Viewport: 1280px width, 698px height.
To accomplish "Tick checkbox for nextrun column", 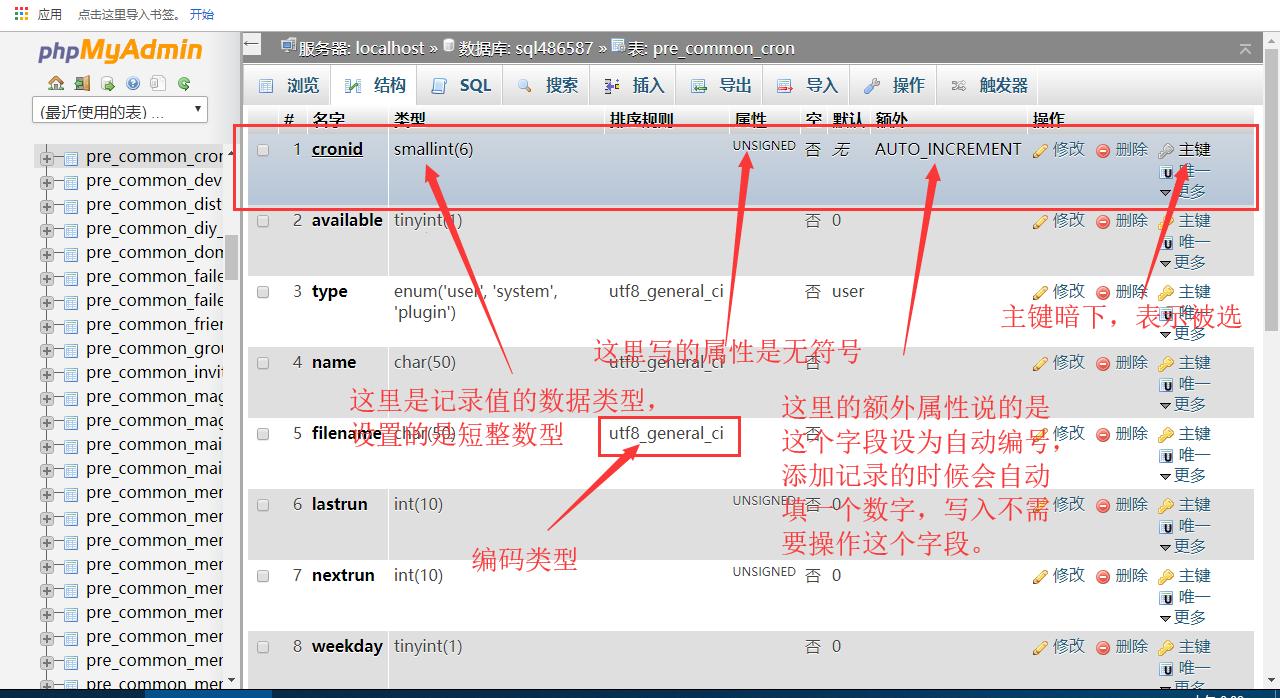I will click(x=263, y=576).
